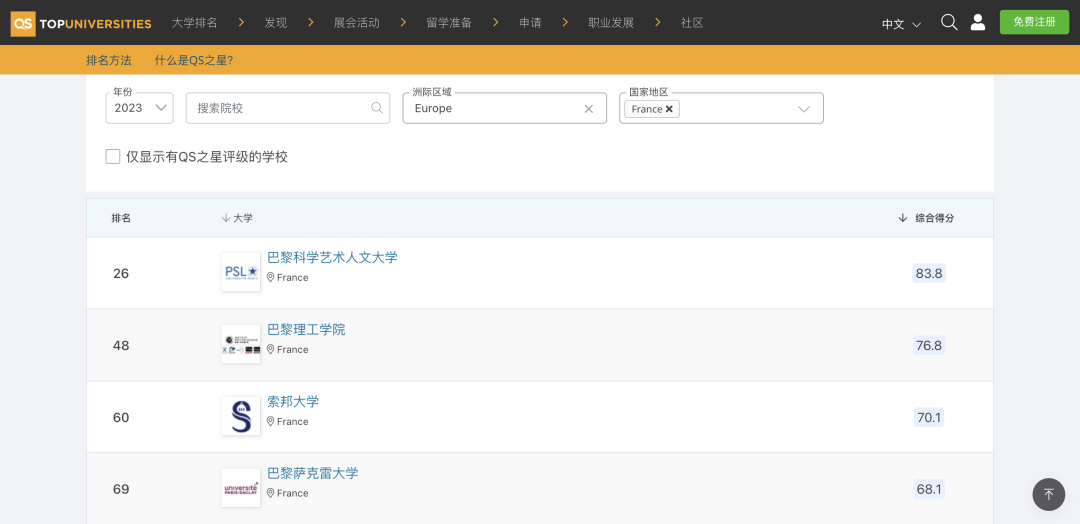Click the score 68.1
Image resolution: width=1080 pixels, height=524 pixels.
[x=928, y=490]
